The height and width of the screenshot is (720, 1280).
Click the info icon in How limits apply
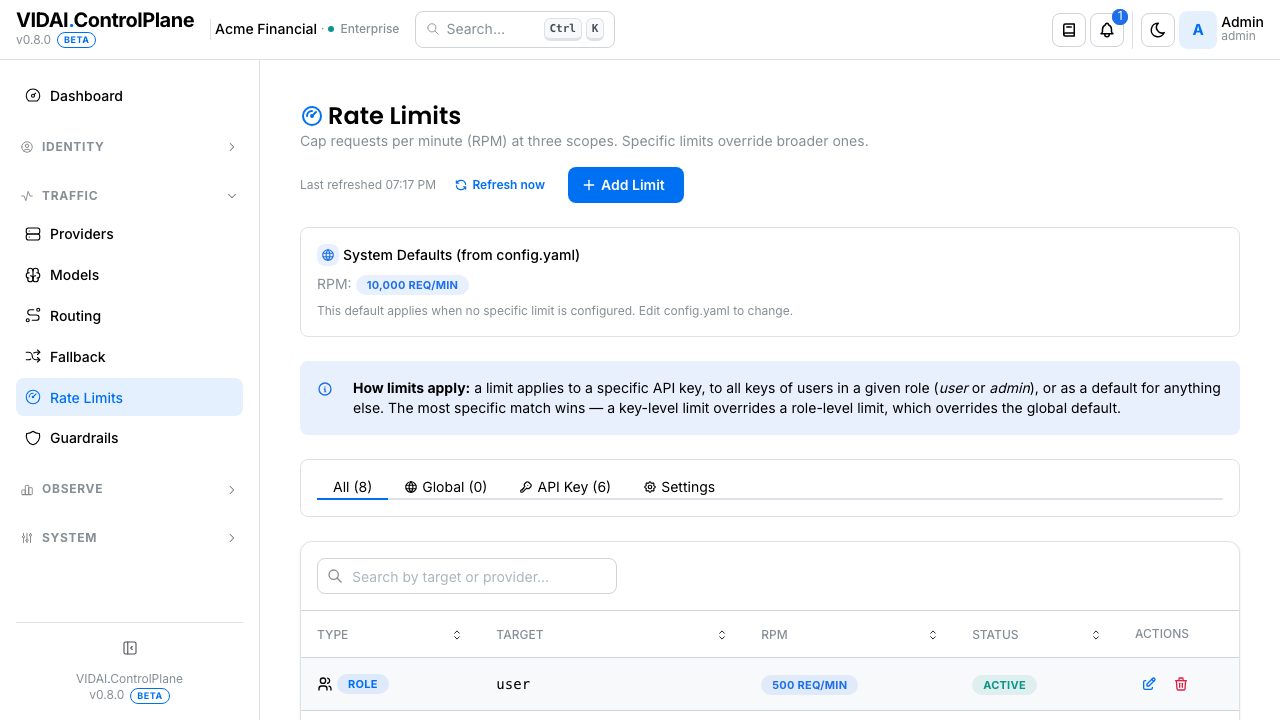click(325, 389)
